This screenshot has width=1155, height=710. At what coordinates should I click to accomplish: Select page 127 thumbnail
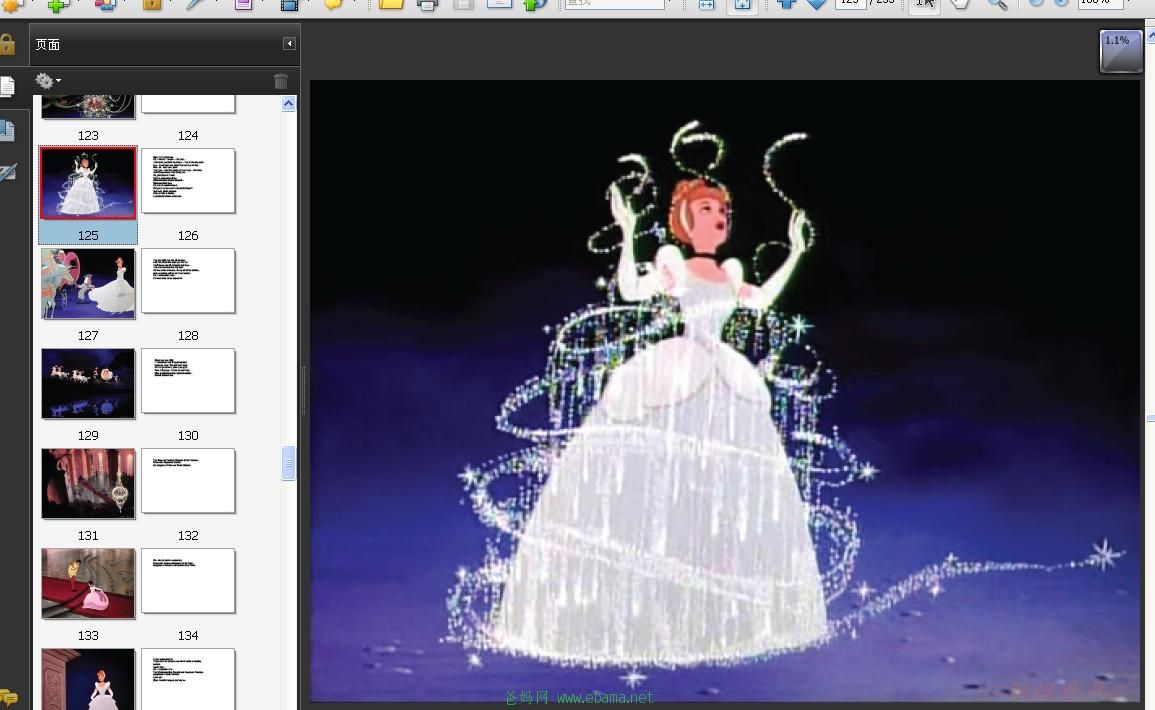pos(88,283)
